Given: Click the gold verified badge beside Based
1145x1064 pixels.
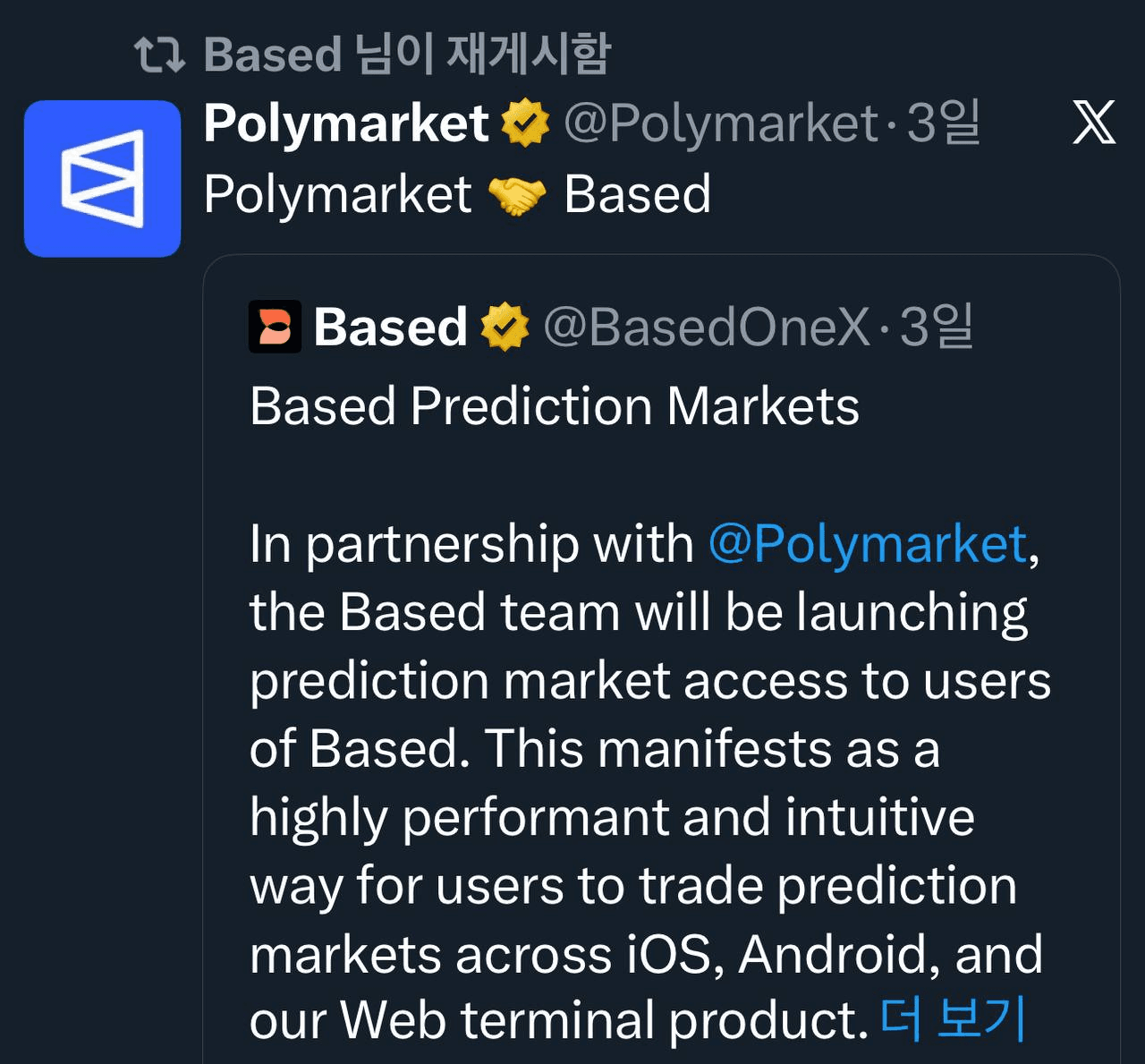Looking at the screenshot, I should point(505,328).
